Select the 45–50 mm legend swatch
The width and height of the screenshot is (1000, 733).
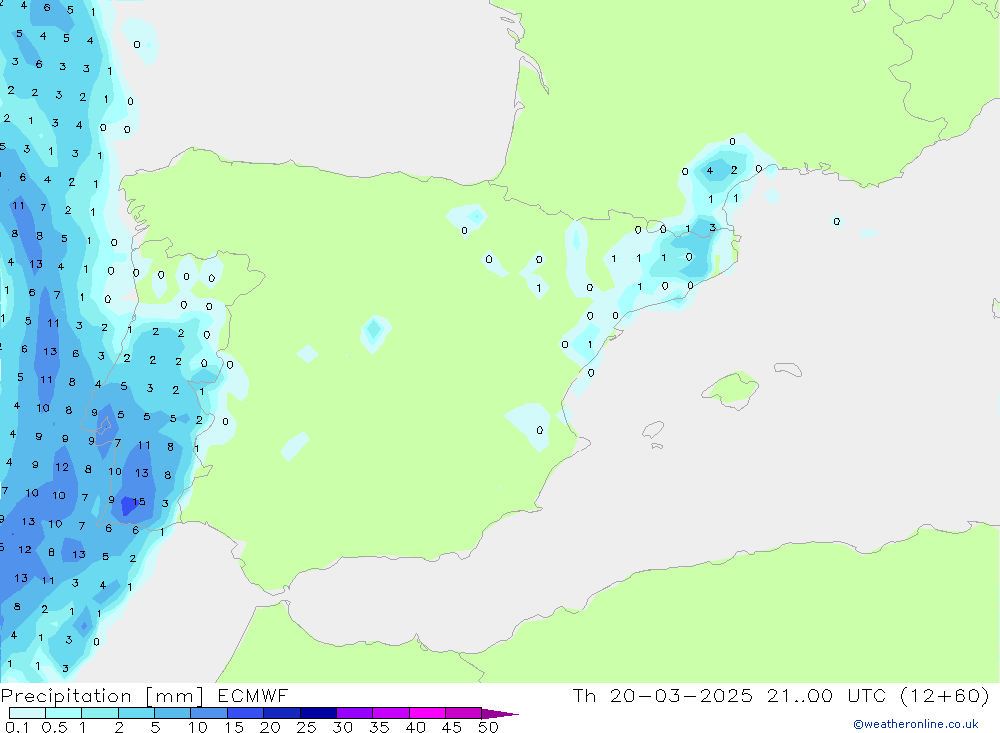pyautogui.click(x=464, y=713)
